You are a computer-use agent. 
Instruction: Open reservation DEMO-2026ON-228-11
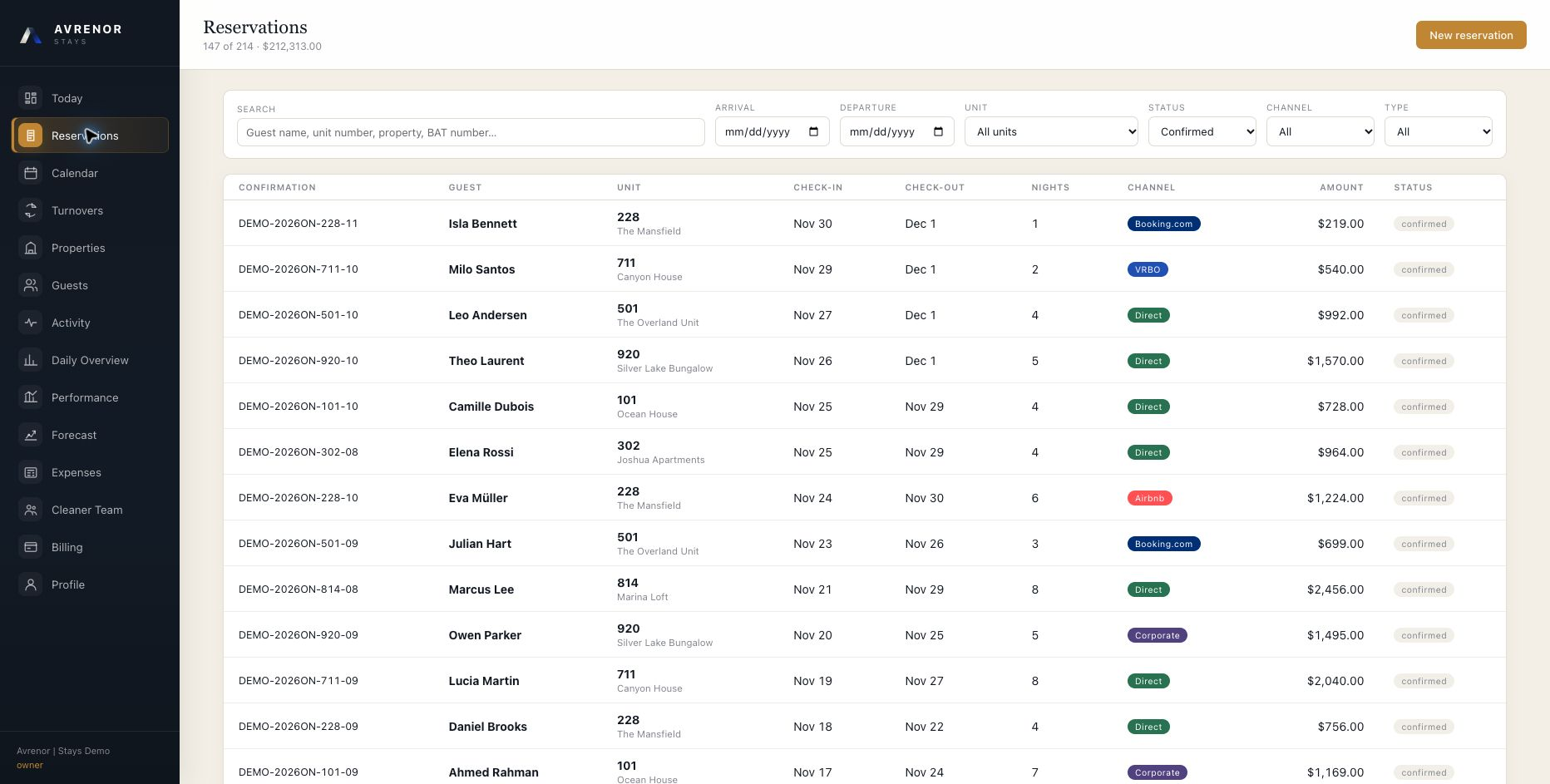pyautogui.click(x=299, y=224)
